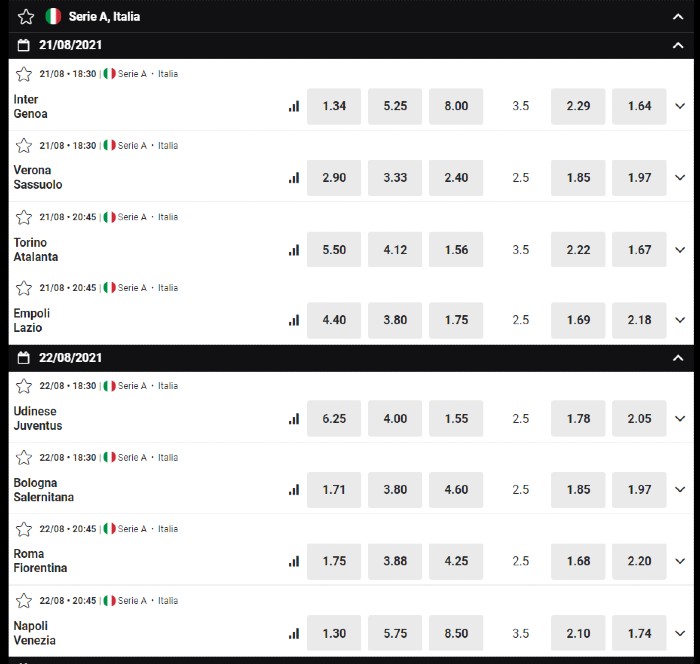Pick Juventus win odds 1.55

click(456, 418)
